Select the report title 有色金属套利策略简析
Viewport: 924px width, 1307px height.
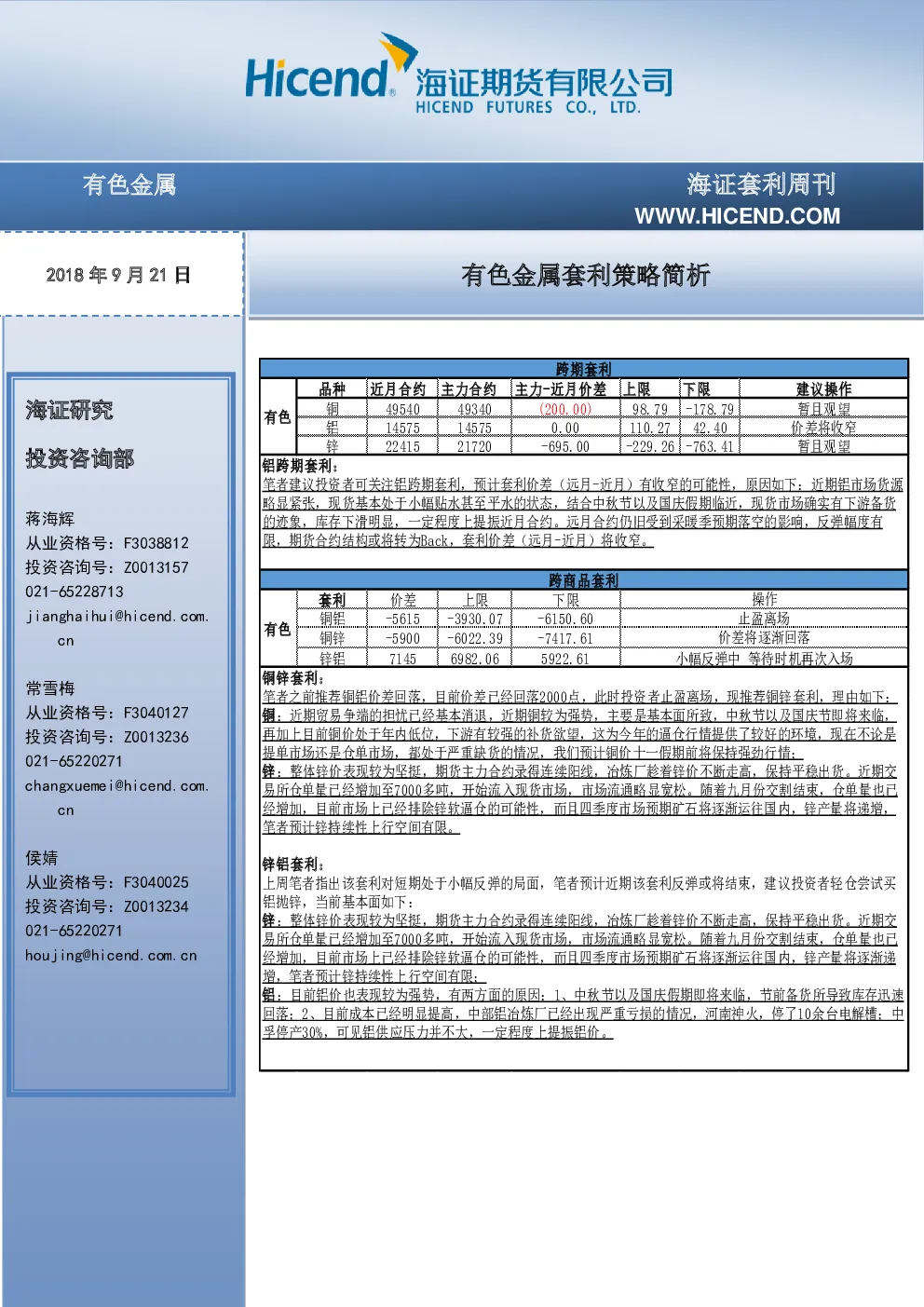click(x=585, y=275)
